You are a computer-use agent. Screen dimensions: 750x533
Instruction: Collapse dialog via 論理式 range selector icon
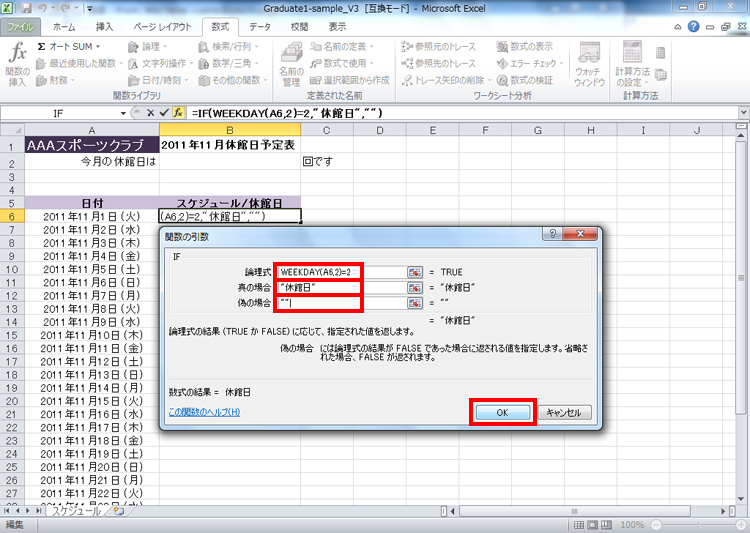(x=415, y=272)
